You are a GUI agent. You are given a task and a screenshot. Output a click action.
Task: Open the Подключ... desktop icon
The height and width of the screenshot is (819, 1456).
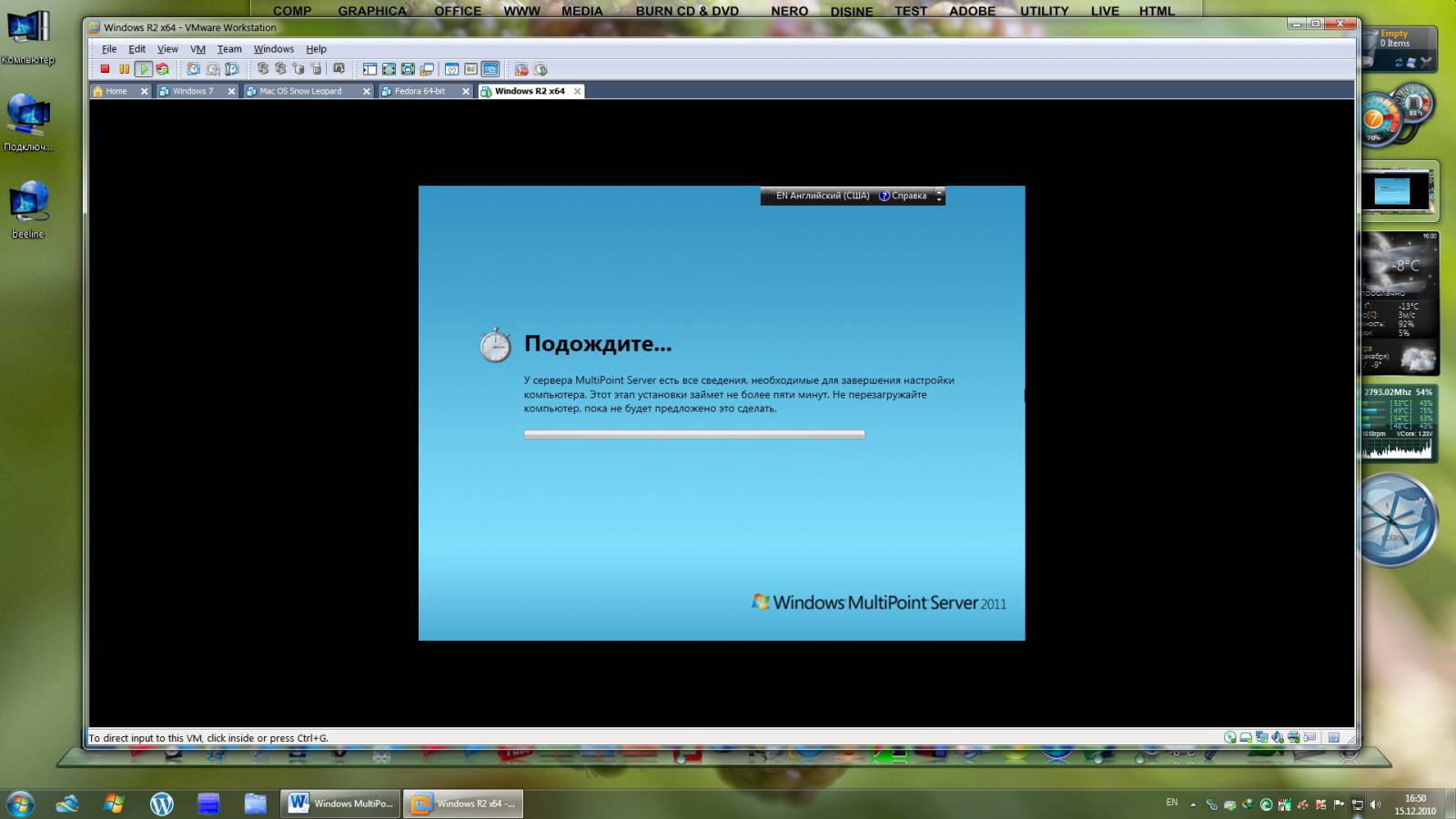(28, 123)
